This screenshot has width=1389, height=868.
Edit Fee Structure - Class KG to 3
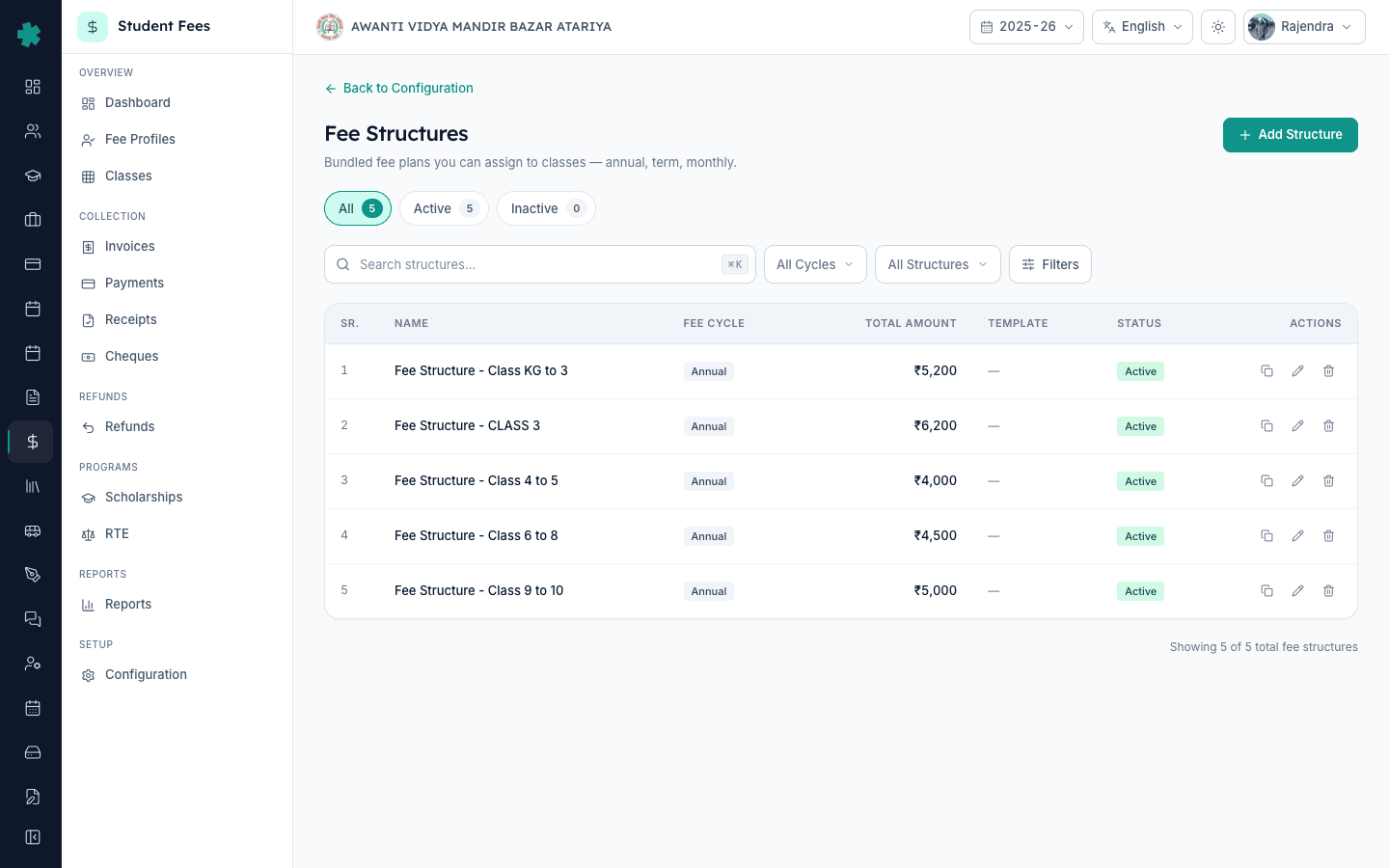1298,371
